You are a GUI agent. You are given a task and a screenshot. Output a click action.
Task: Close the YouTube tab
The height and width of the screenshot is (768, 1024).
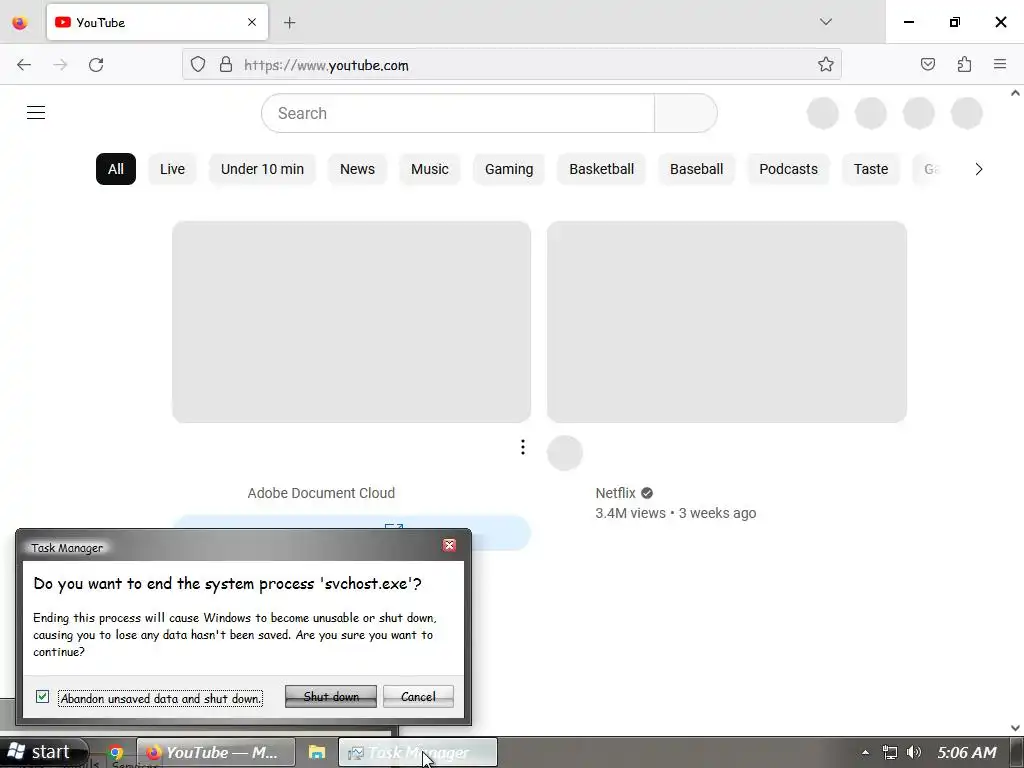252,23
